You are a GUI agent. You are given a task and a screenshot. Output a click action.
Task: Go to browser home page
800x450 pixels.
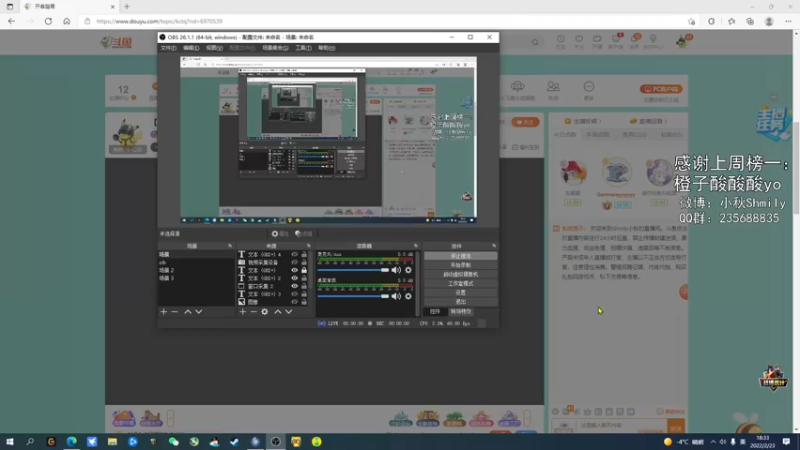click(66, 21)
